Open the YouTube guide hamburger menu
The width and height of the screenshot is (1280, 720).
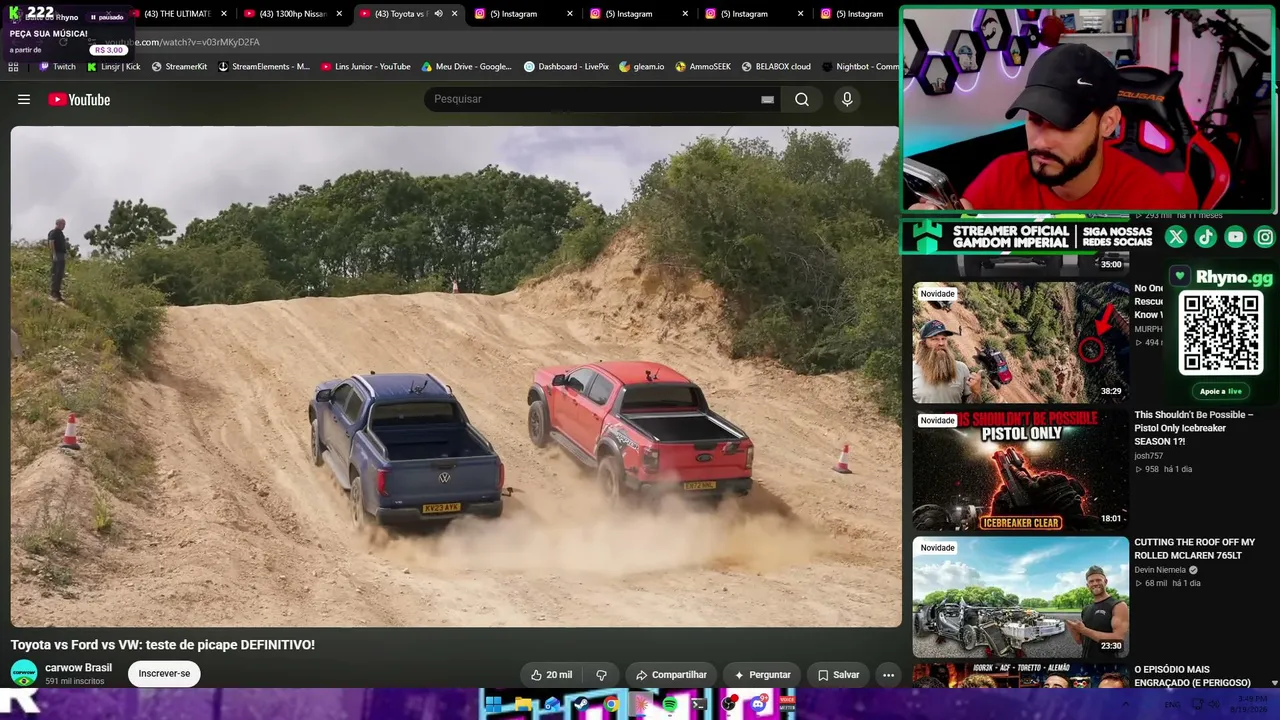(x=24, y=99)
